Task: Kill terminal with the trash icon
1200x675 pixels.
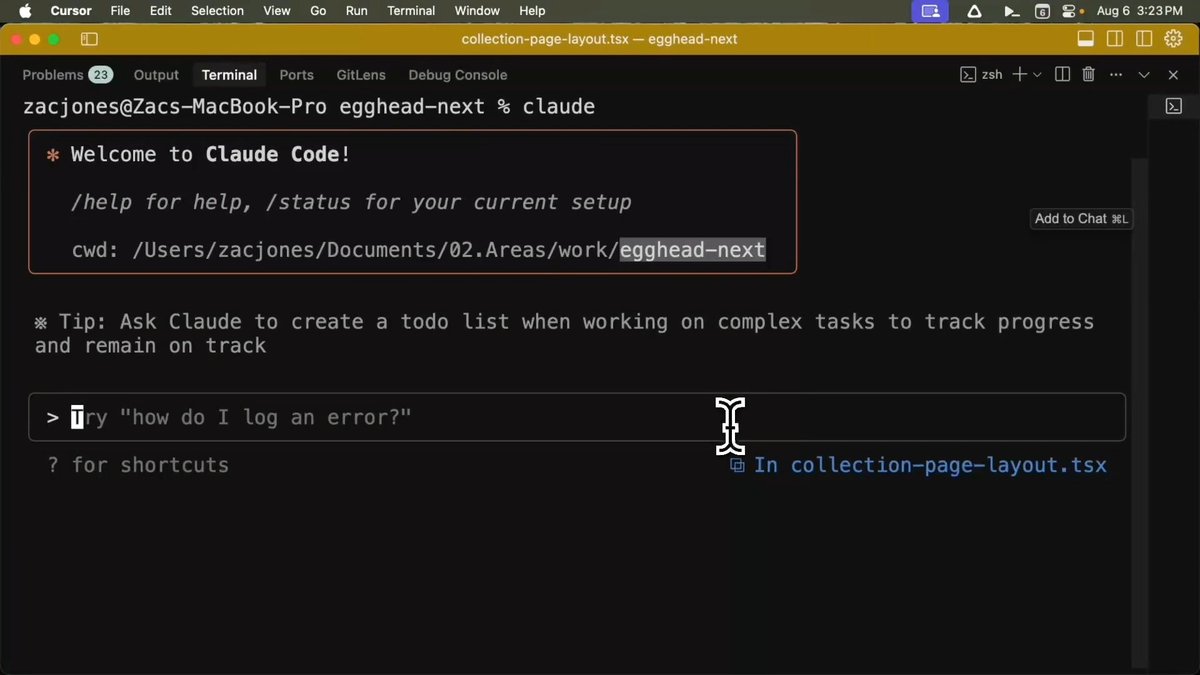Action: pyautogui.click(x=1089, y=75)
